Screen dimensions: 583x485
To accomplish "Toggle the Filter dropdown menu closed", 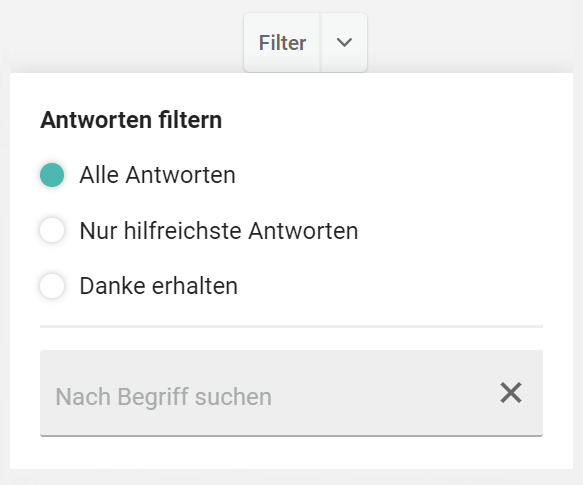I will [x=344, y=42].
